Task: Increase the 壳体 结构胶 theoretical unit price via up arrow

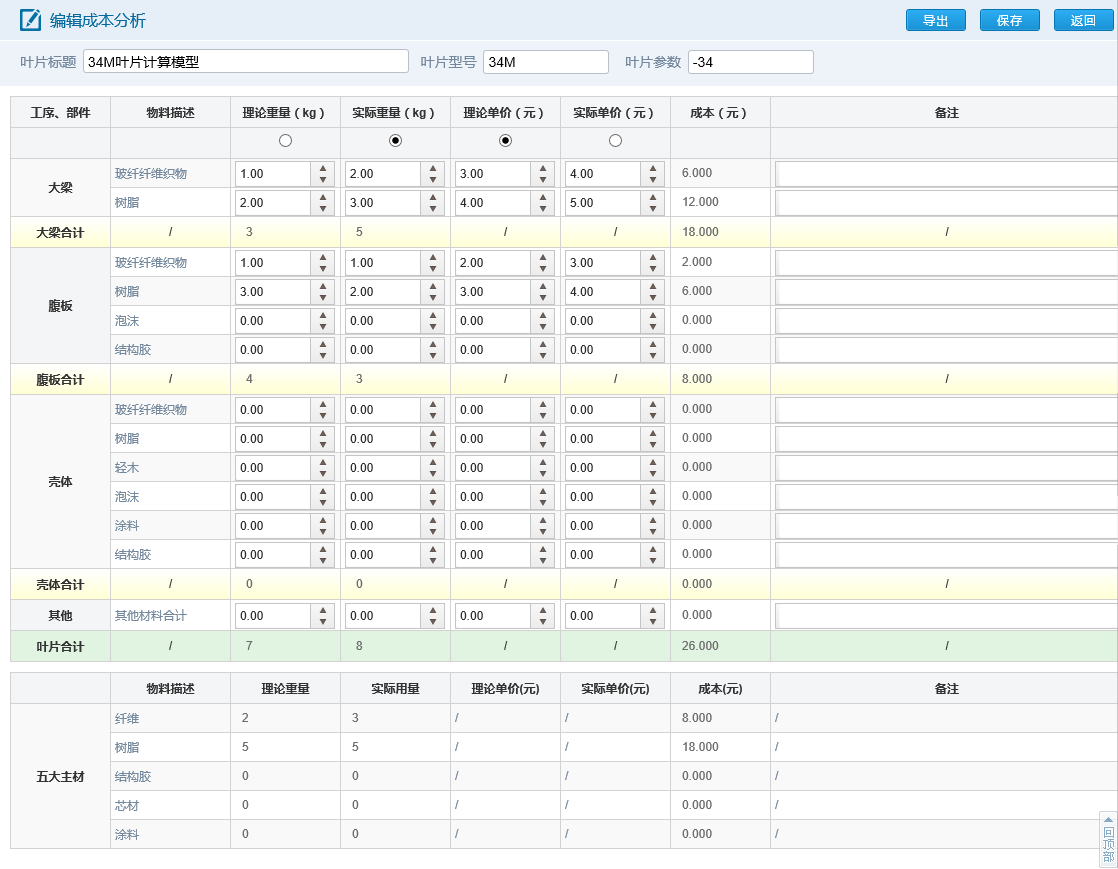Action: (x=543, y=550)
